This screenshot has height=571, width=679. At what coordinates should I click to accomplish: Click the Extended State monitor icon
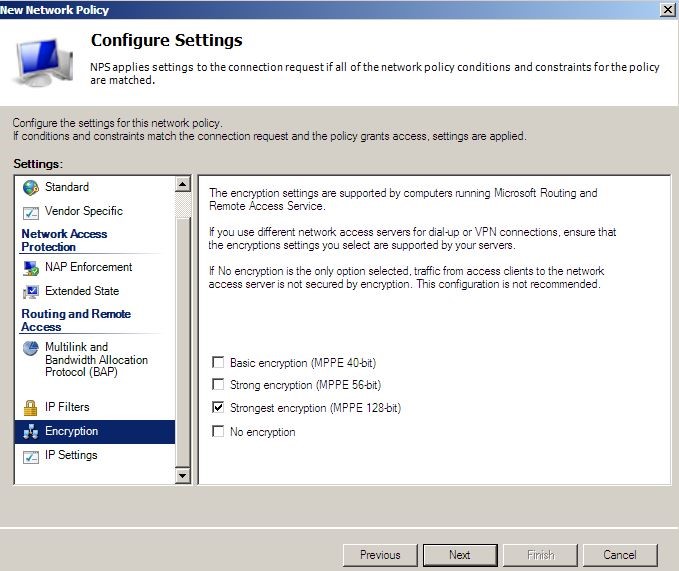[x=30, y=292]
